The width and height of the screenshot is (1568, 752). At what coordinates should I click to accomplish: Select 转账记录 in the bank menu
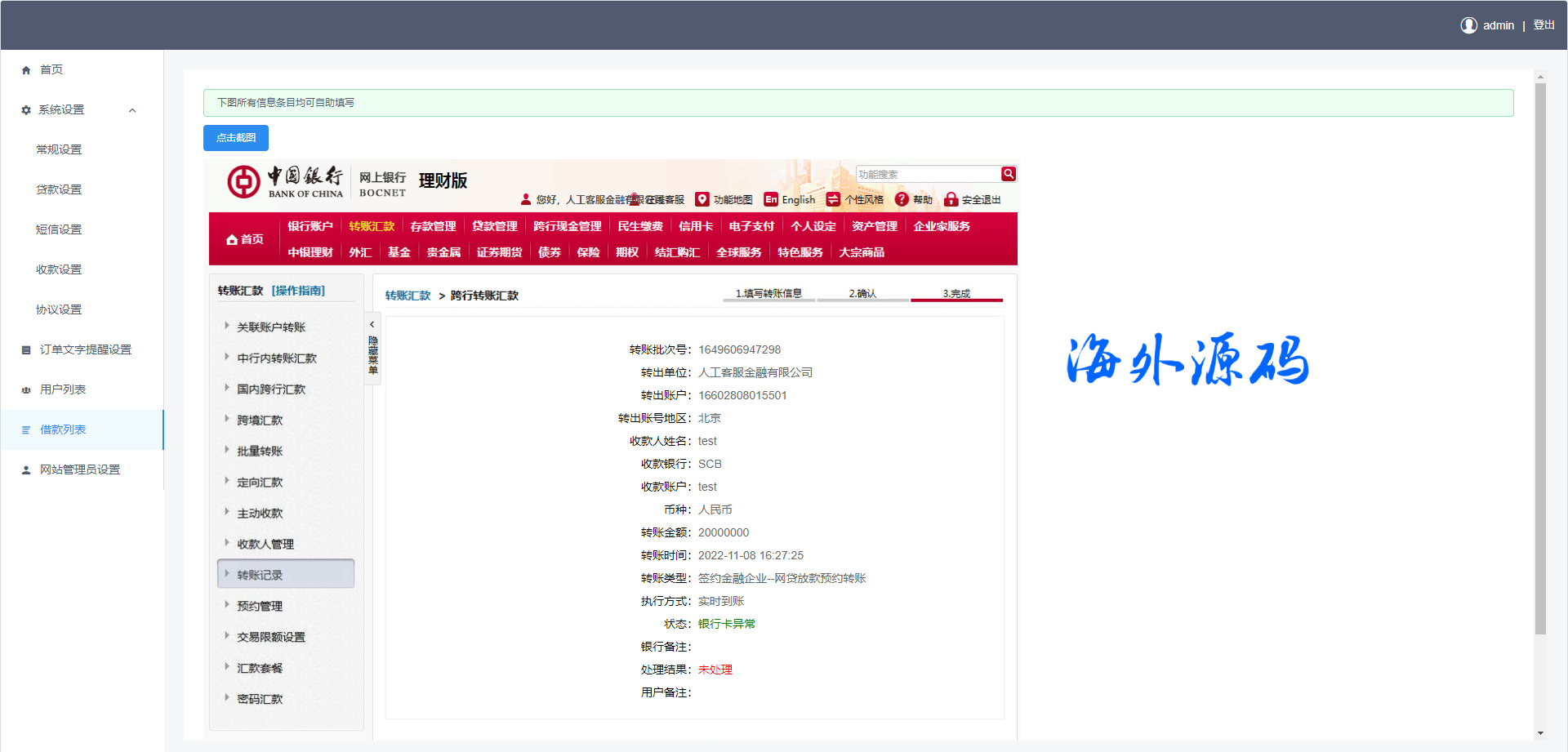point(260,575)
